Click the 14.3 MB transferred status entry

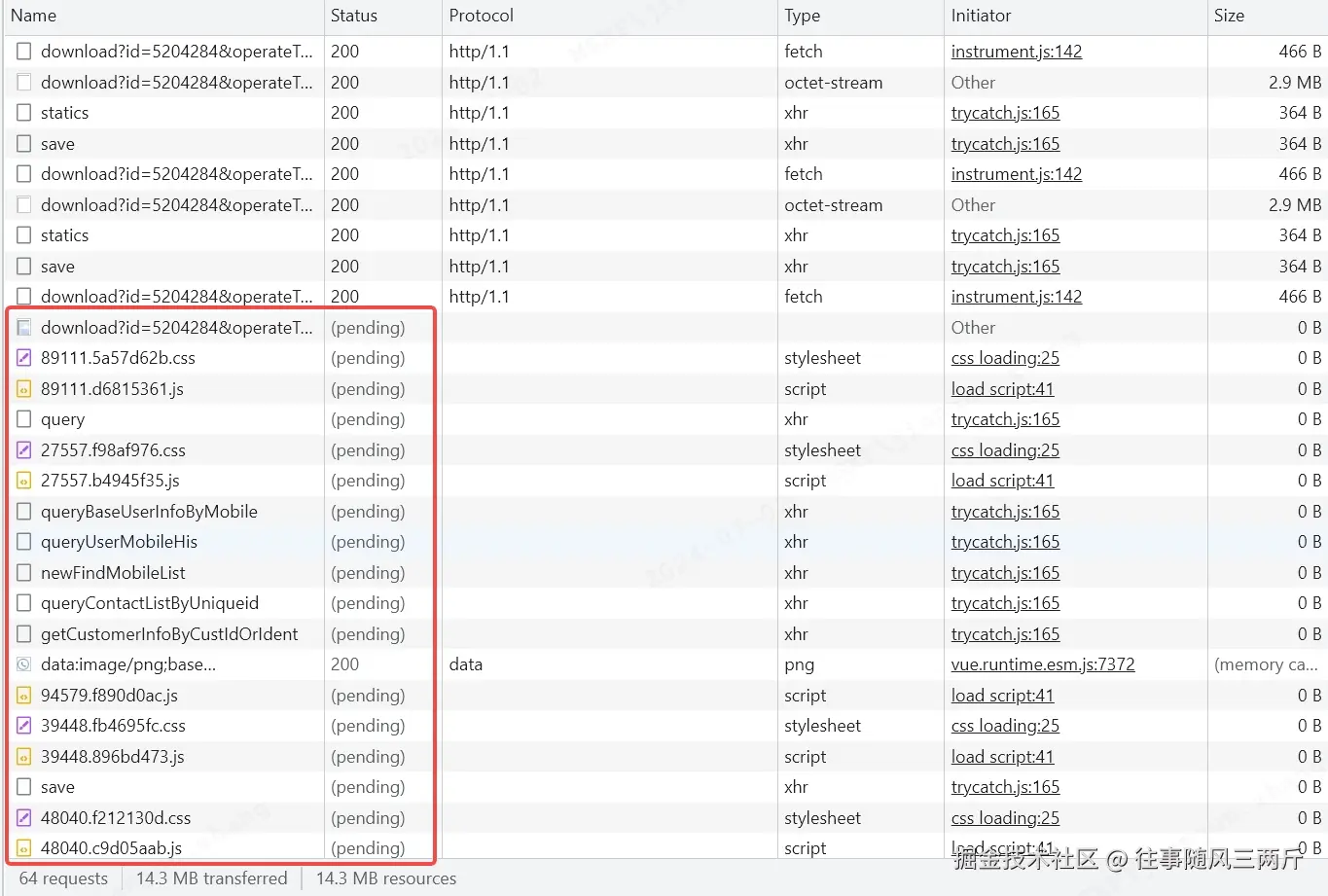coord(212,878)
